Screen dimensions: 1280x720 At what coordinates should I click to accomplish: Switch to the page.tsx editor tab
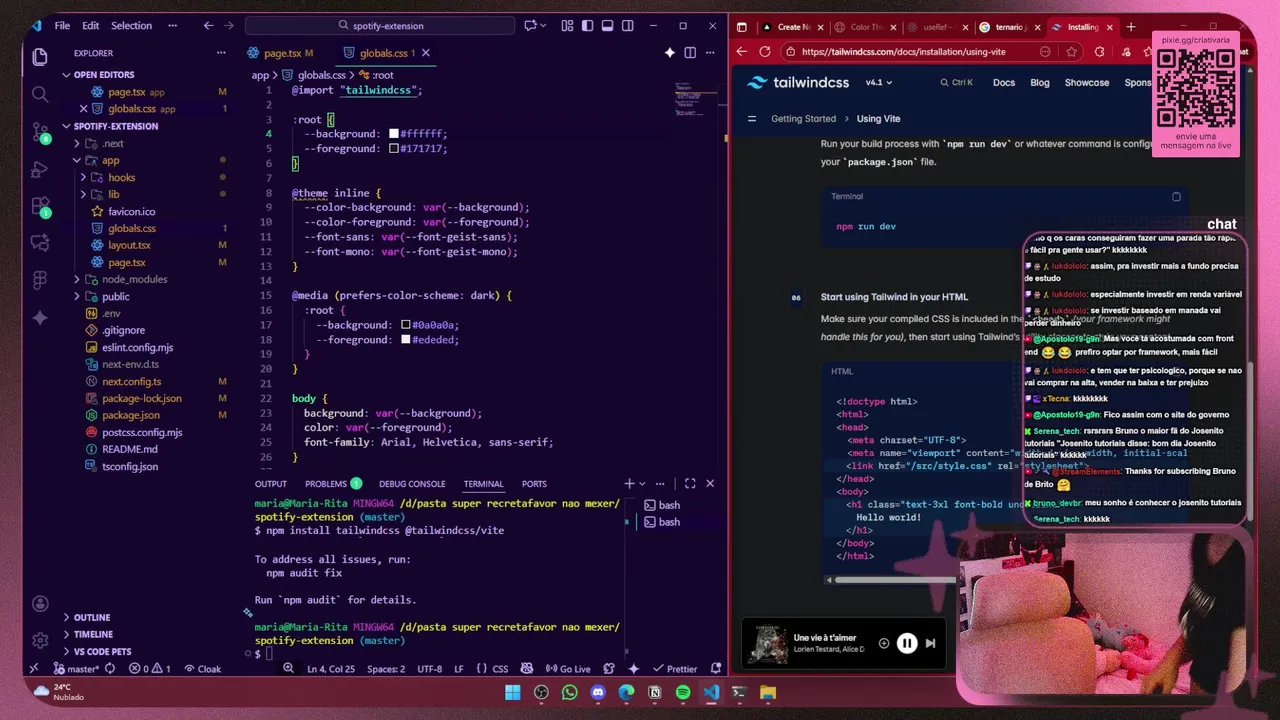pyautogui.click(x=282, y=53)
